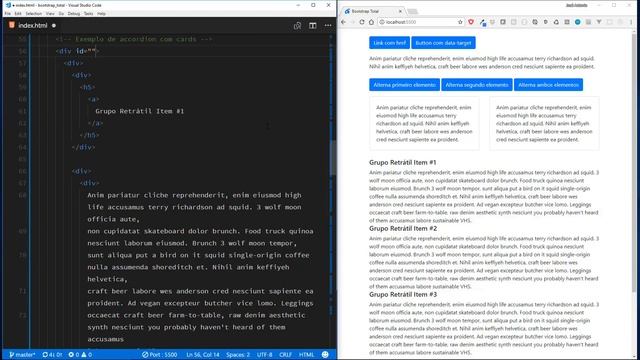640x360 pixels.
Task: Open the Help menu in VS Code
Action: tap(101, 13)
